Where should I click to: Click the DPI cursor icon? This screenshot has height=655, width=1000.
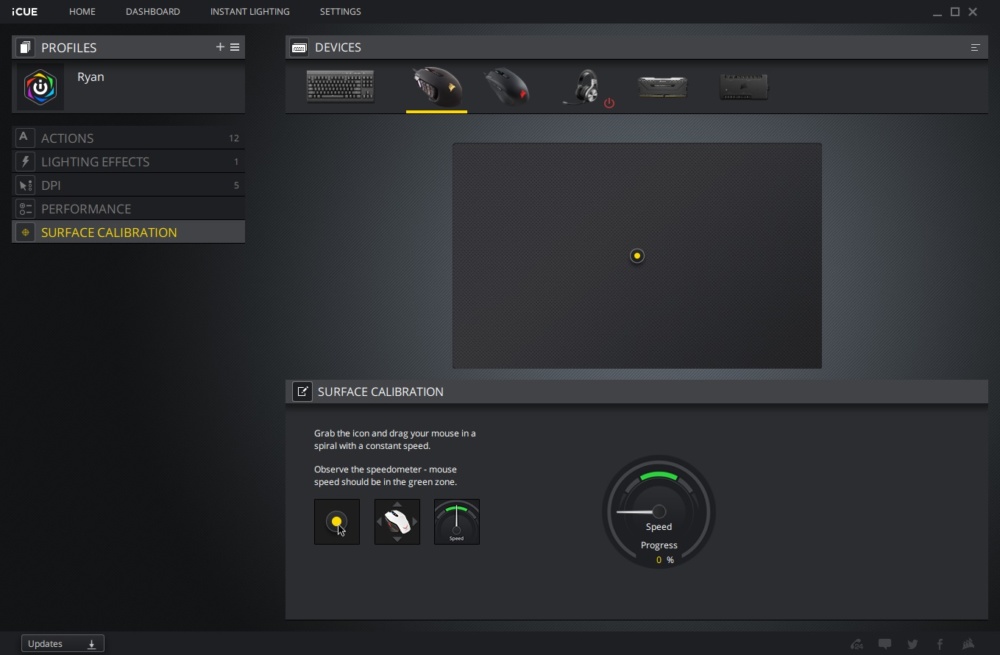click(x=24, y=185)
